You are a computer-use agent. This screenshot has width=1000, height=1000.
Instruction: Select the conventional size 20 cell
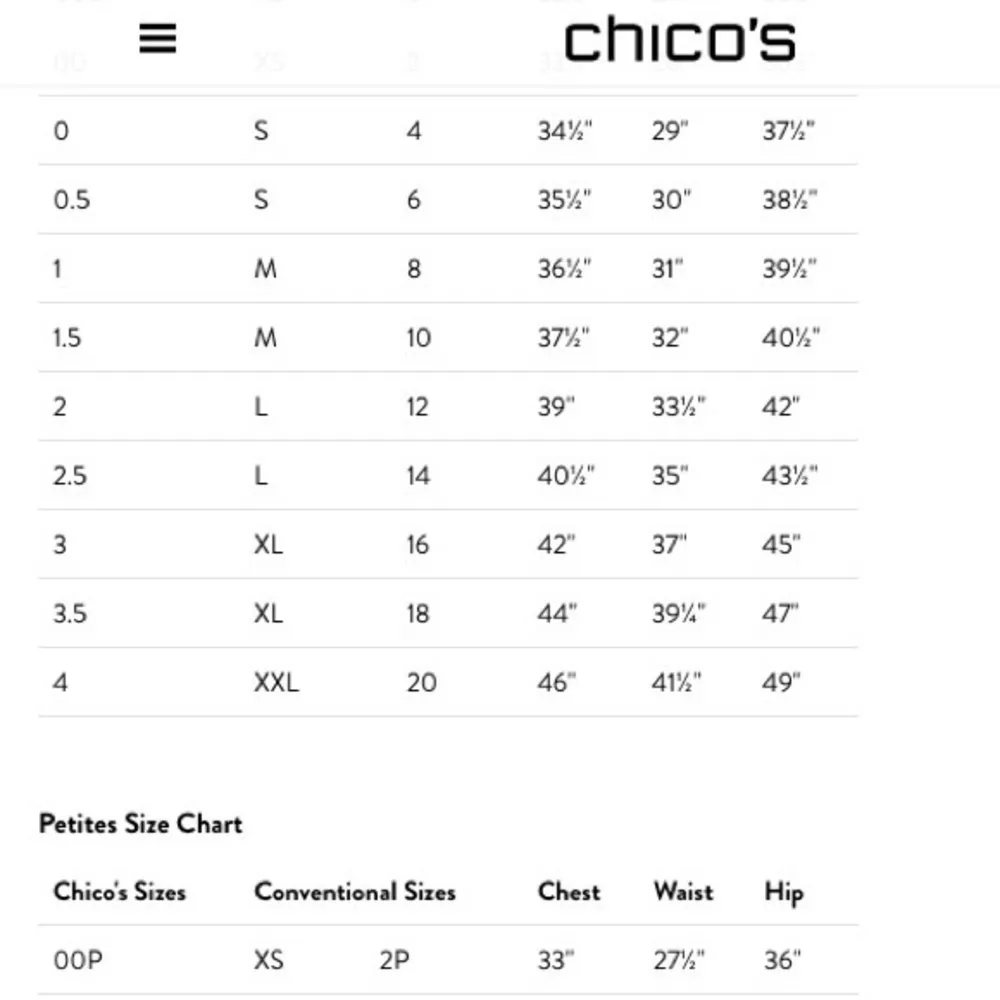tap(421, 682)
